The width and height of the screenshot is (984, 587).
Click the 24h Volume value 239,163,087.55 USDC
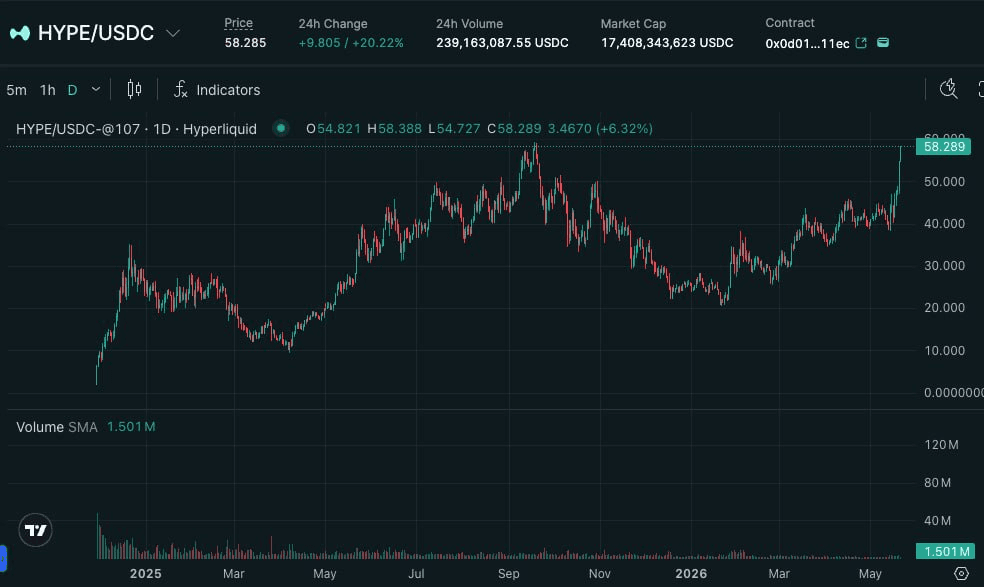[x=502, y=43]
